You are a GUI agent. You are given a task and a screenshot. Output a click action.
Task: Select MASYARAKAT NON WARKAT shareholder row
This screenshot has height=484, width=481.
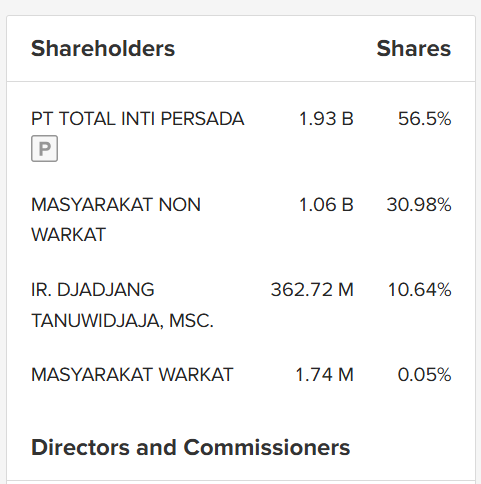(241, 219)
